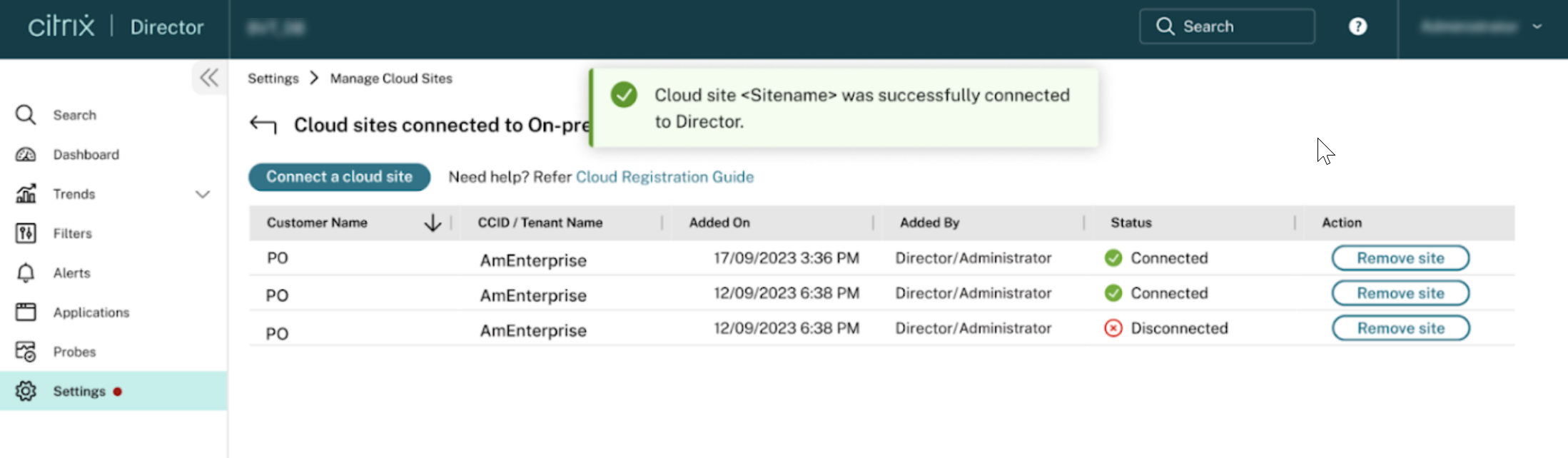Click Settings in the breadcrumb
The height and width of the screenshot is (458, 1568).
click(273, 78)
